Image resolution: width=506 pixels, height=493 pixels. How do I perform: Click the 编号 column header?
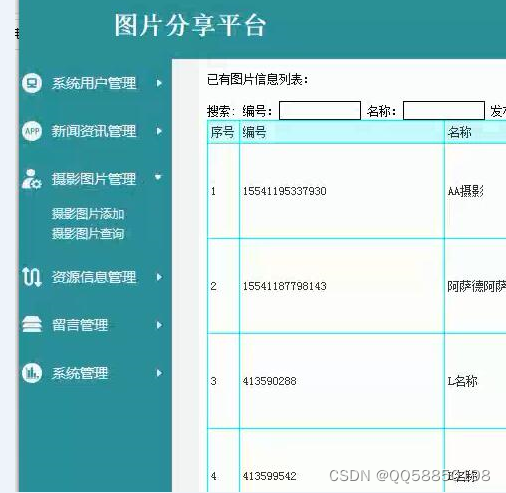click(342, 132)
